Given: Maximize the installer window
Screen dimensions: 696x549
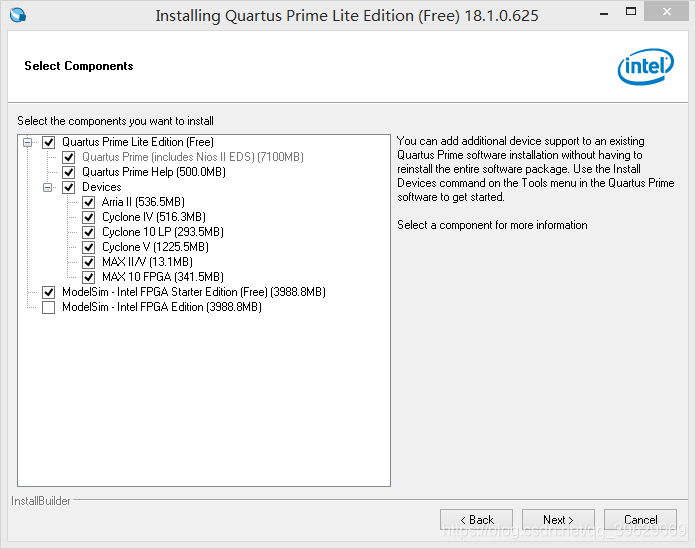Looking at the screenshot, I should click(631, 12).
